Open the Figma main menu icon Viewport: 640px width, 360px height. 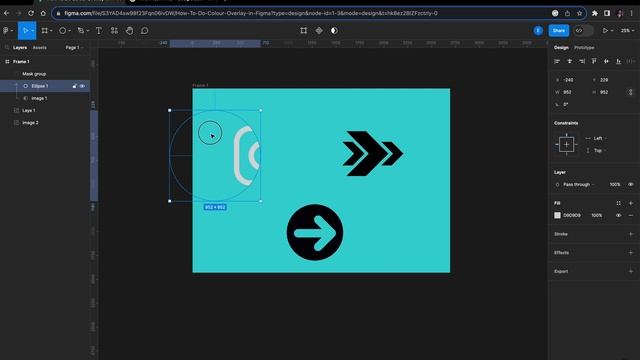coord(6,31)
